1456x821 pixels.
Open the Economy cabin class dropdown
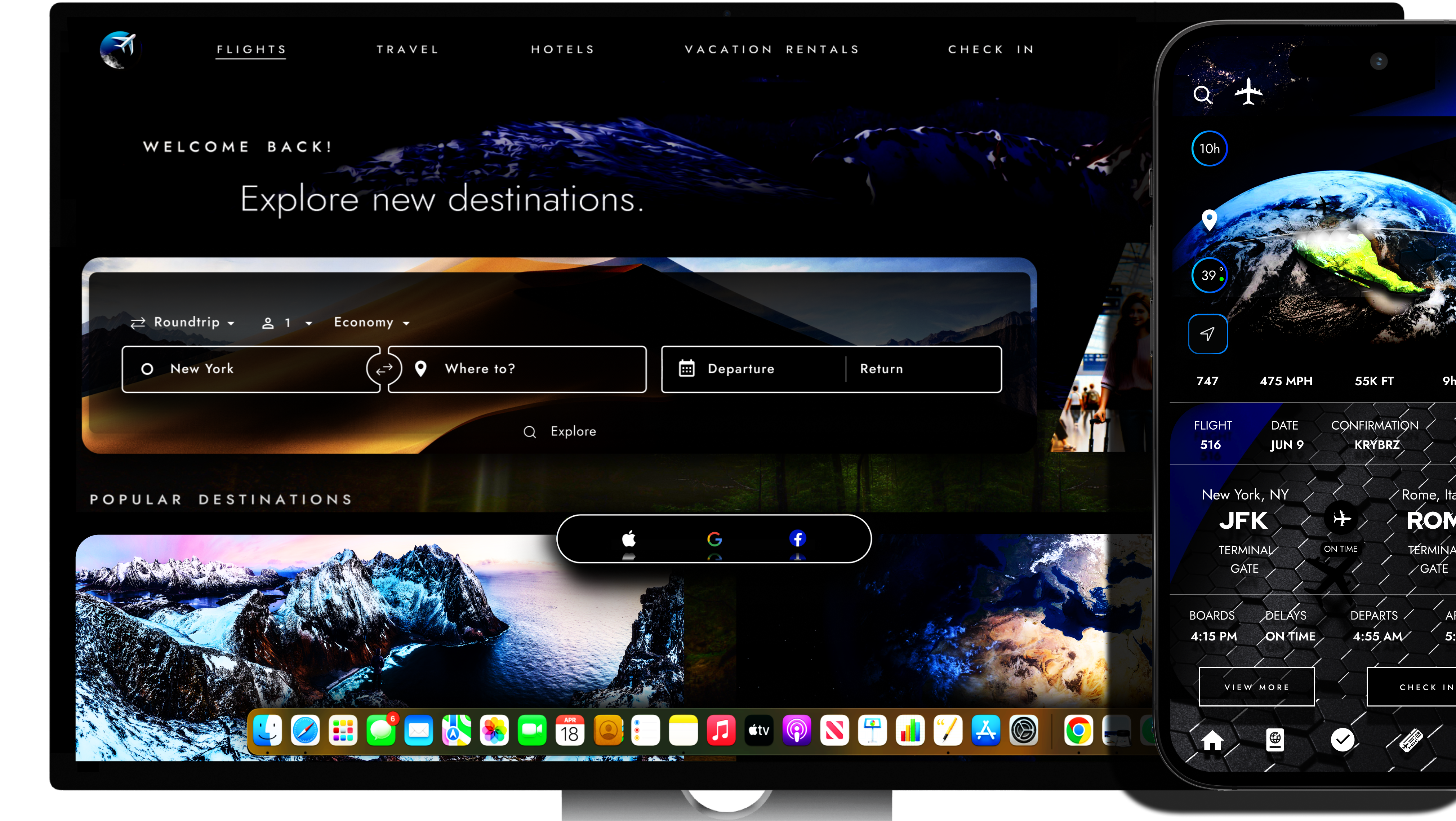tap(371, 322)
